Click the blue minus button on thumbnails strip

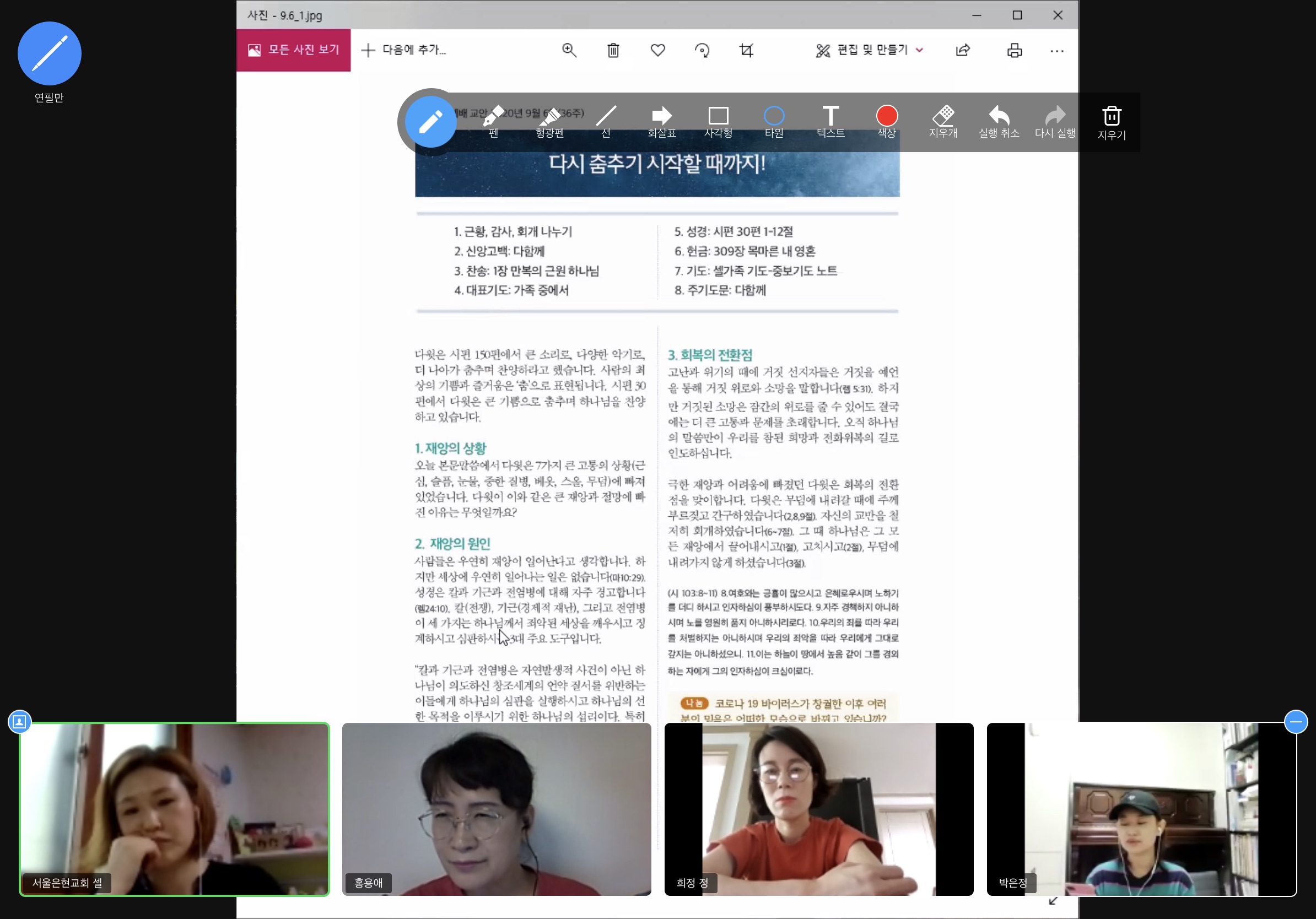[1296, 721]
